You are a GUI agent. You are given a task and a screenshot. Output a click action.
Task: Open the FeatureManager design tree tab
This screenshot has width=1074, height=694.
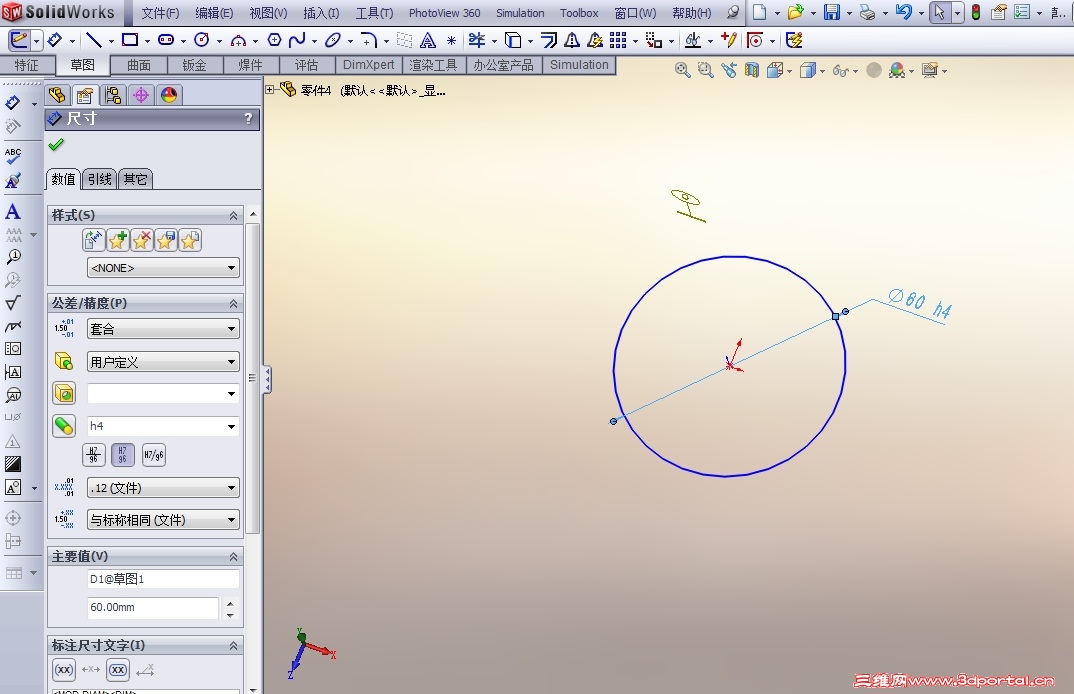pos(57,95)
